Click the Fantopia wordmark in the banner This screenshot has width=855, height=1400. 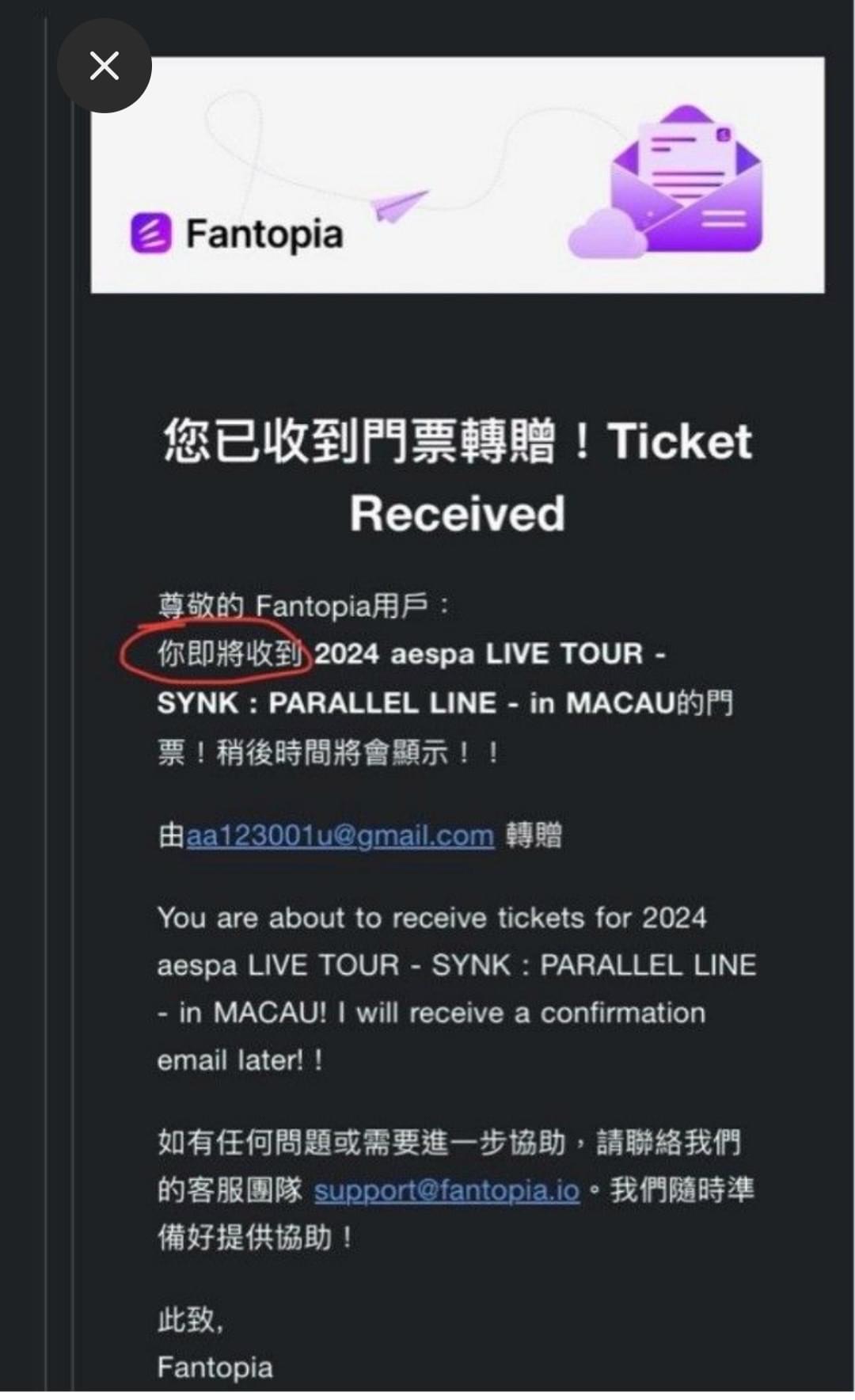264,234
